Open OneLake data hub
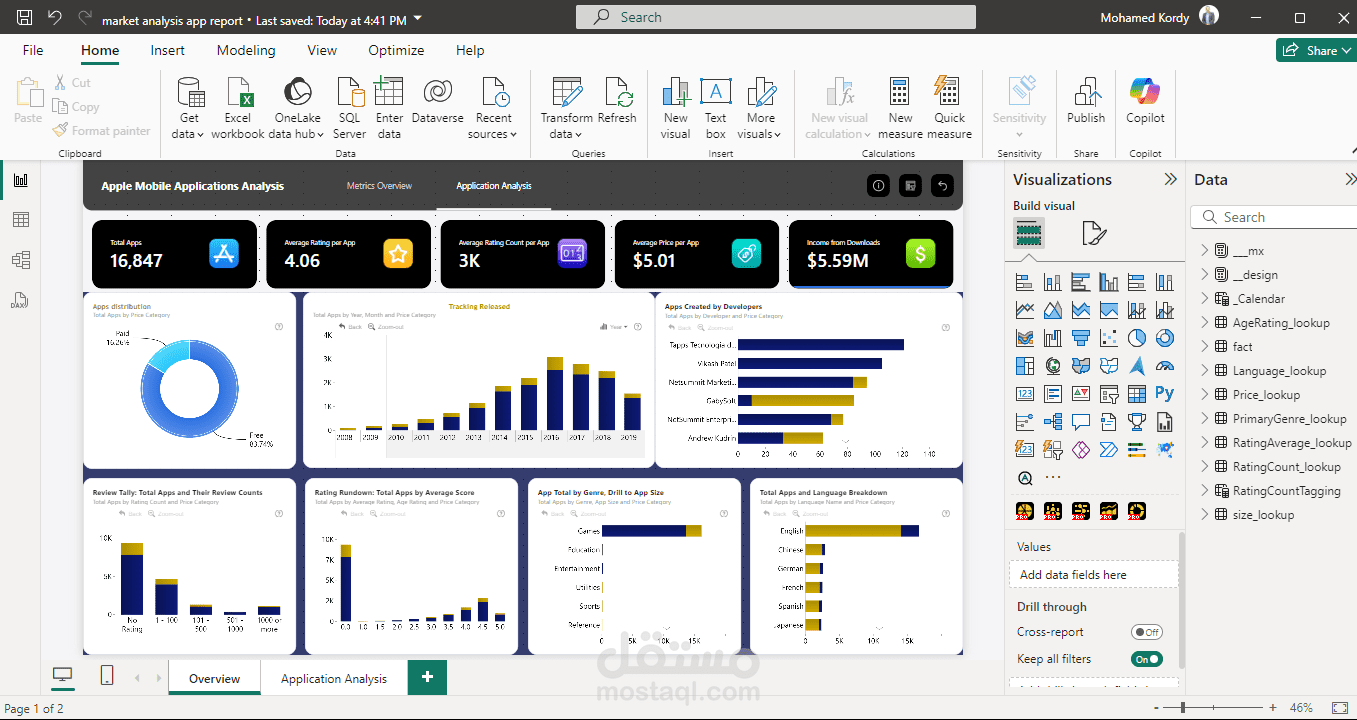The width and height of the screenshot is (1357, 720). [296, 108]
